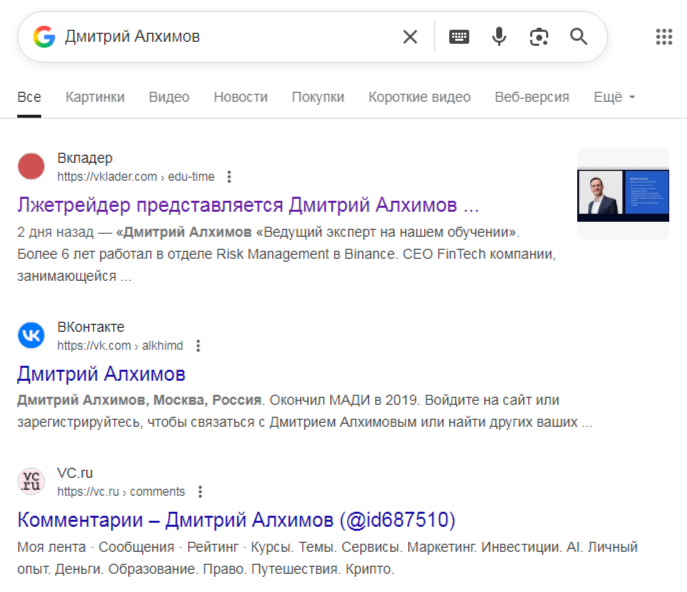Screen dimensions: 687x592
Task: Open the on-screen keyboard input tool
Action: (x=459, y=37)
